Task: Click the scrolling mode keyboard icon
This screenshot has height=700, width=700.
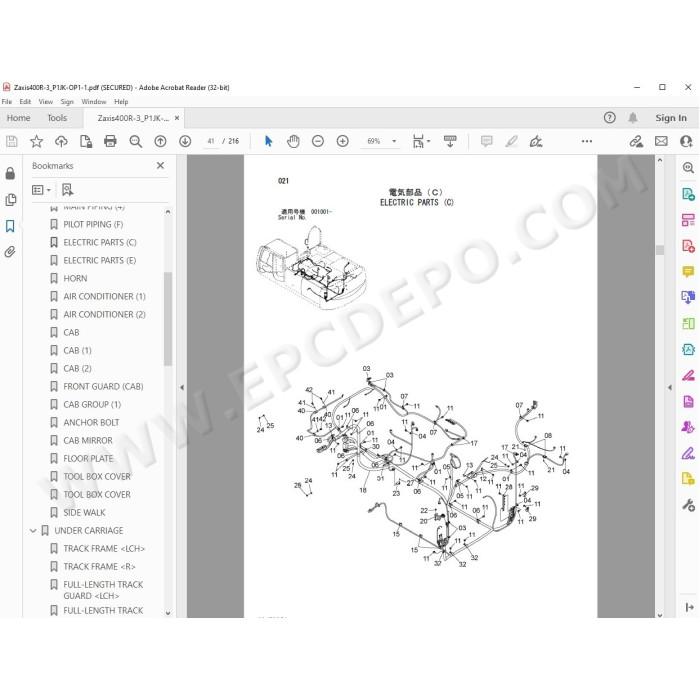Action: coord(450,142)
